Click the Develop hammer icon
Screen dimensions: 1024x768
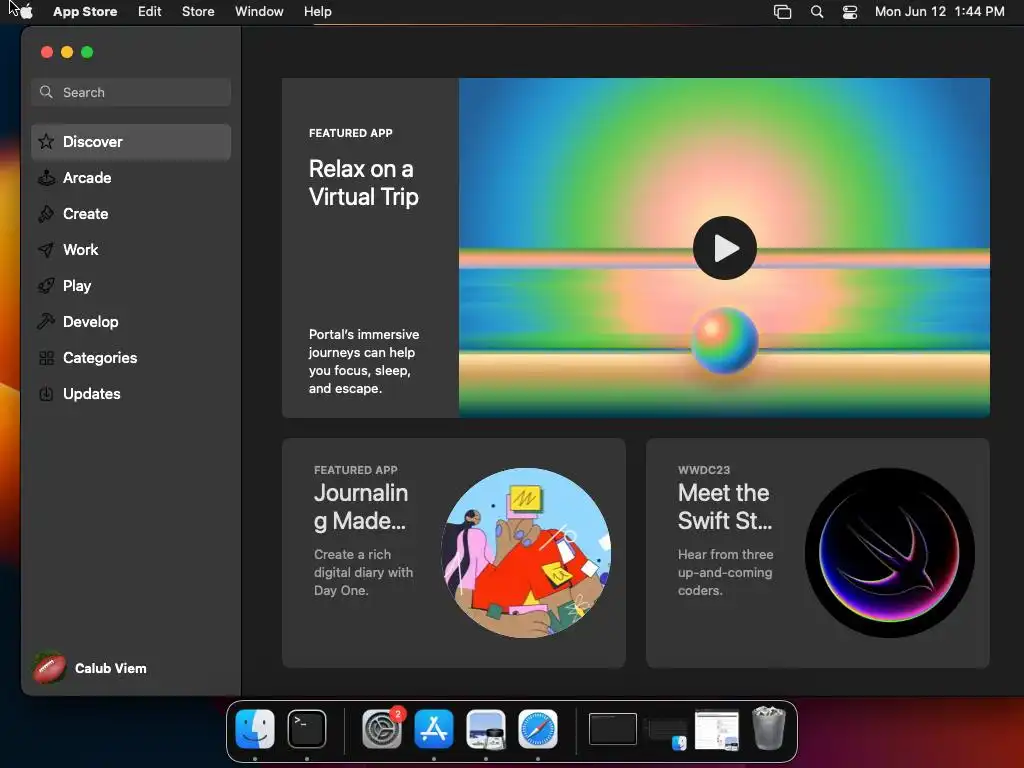[46, 321]
